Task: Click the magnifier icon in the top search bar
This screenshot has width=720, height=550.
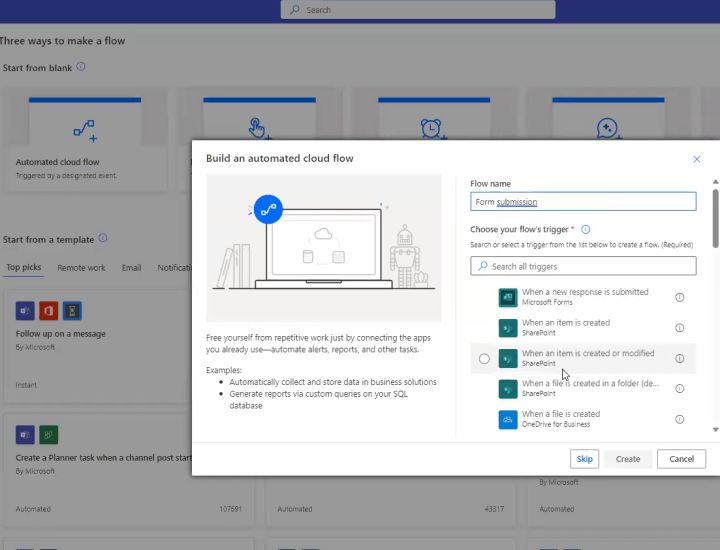Action: point(295,10)
